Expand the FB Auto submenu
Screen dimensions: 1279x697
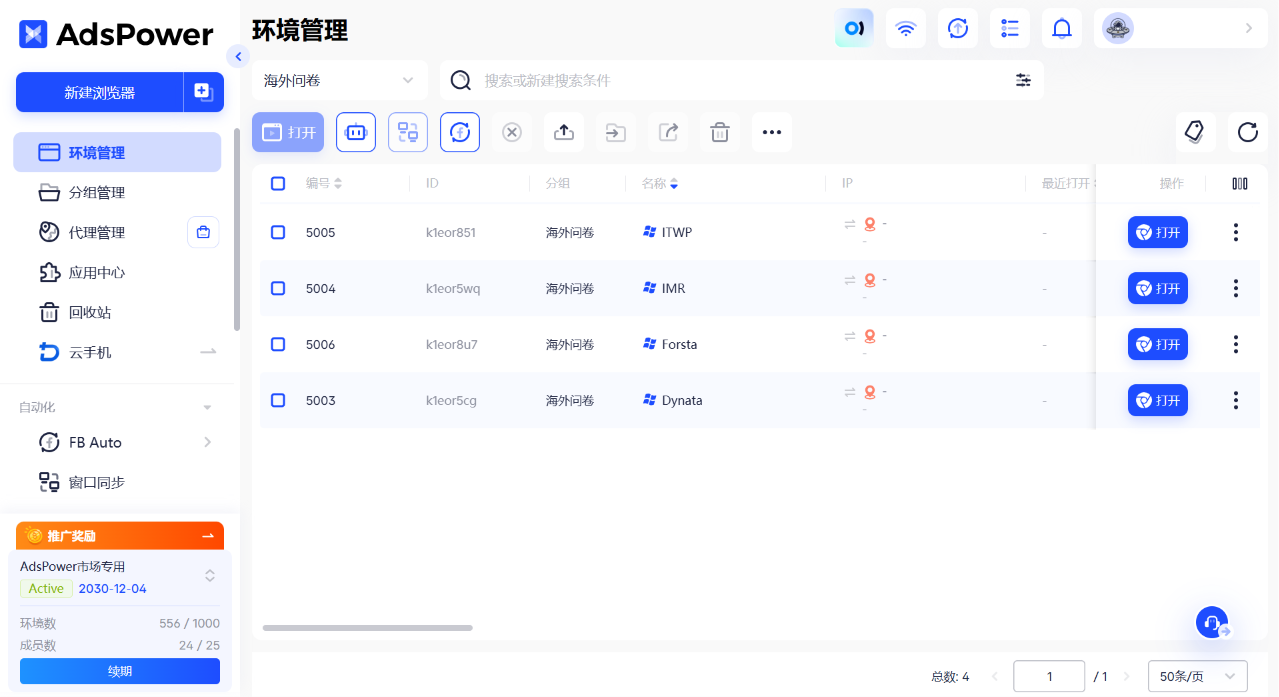(x=208, y=442)
